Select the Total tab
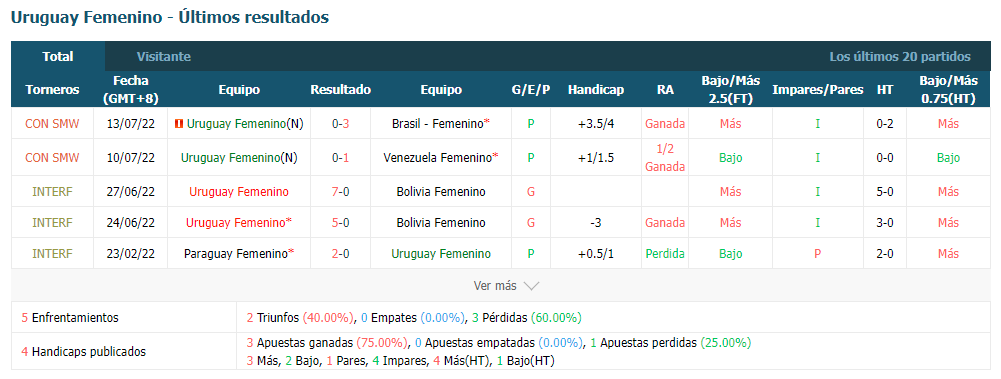The height and width of the screenshot is (379, 1001). pos(58,57)
